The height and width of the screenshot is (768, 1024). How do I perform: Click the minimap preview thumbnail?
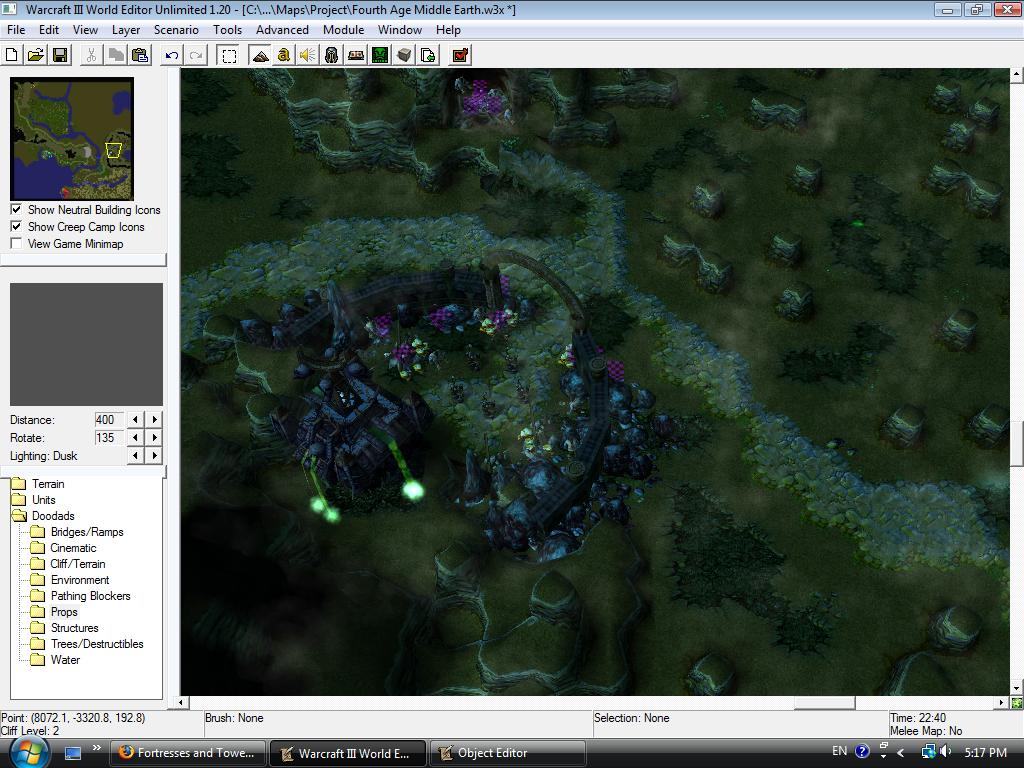[x=72, y=139]
